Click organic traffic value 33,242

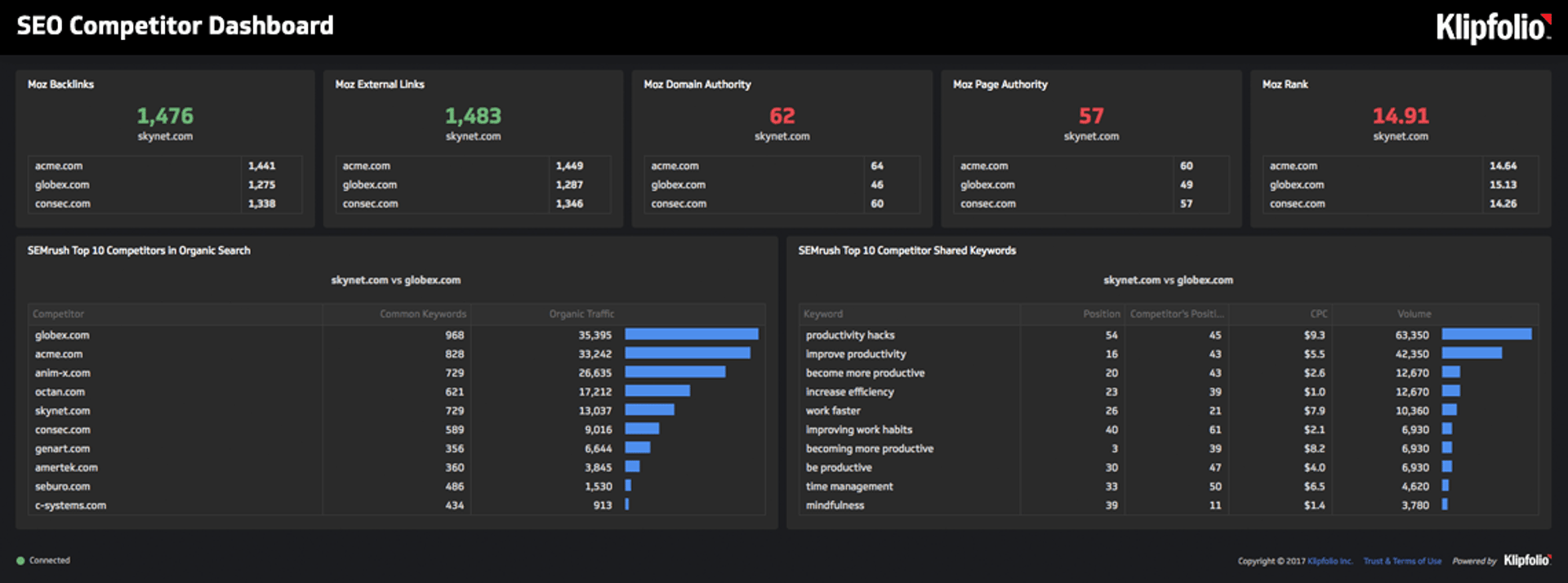tap(595, 354)
